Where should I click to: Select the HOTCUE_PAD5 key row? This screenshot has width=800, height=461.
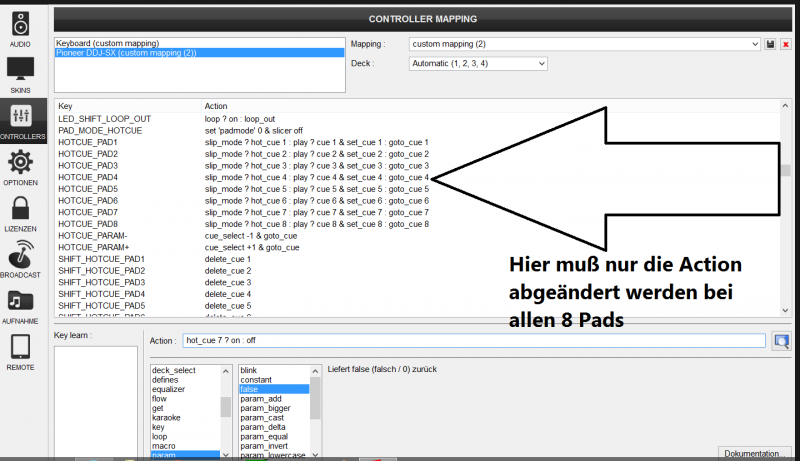click(x=417, y=189)
